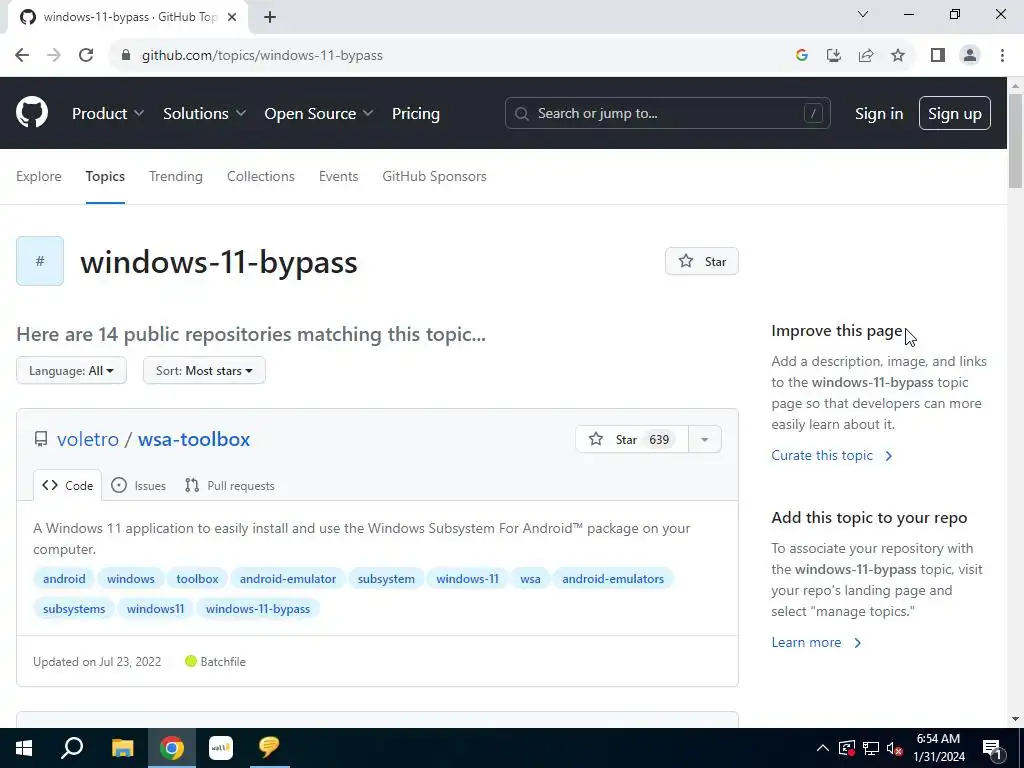Open the GitHub Sponsors tab
This screenshot has height=768, width=1024.
[434, 176]
